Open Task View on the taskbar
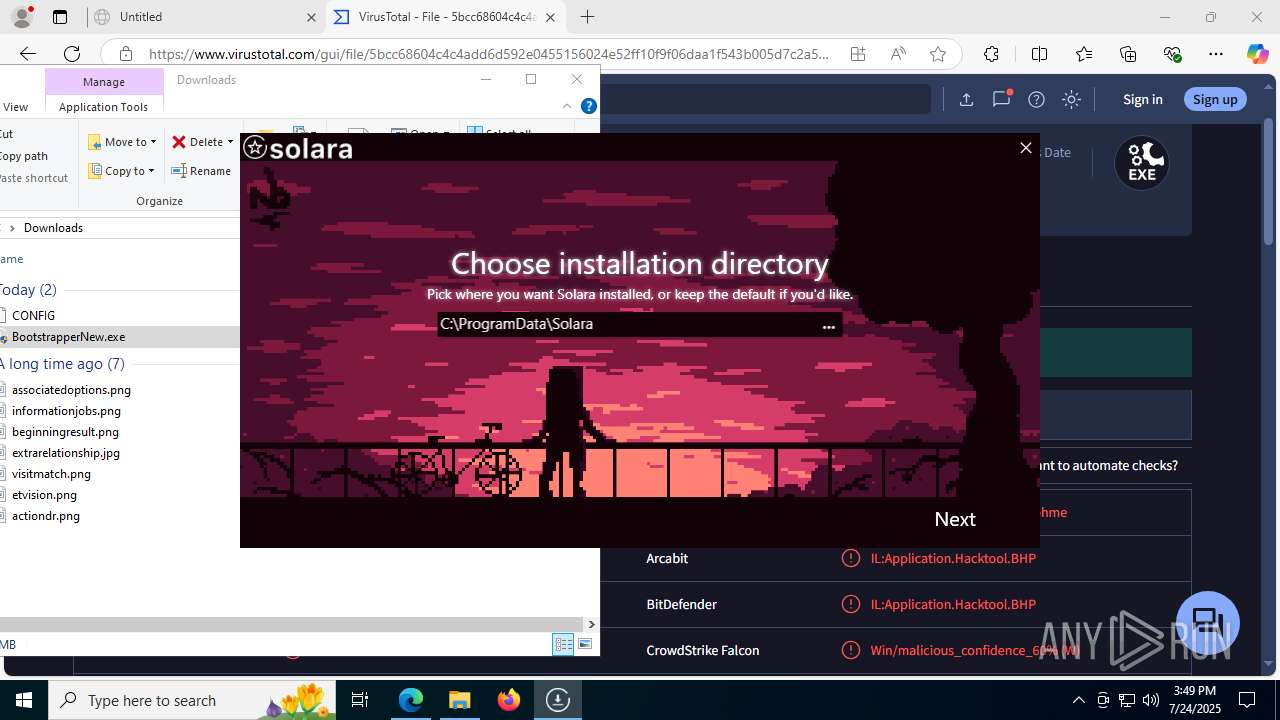This screenshot has width=1280, height=720. pyautogui.click(x=360, y=700)
